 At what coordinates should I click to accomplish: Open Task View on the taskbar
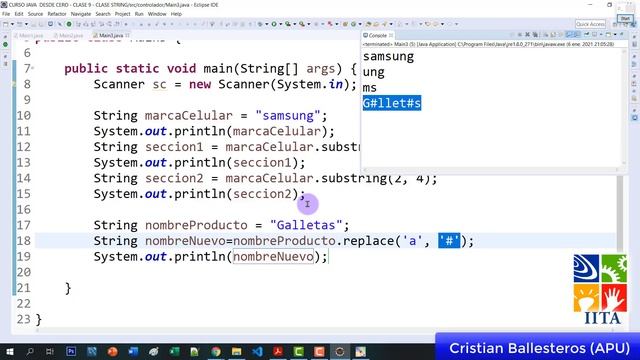[50, 351]
